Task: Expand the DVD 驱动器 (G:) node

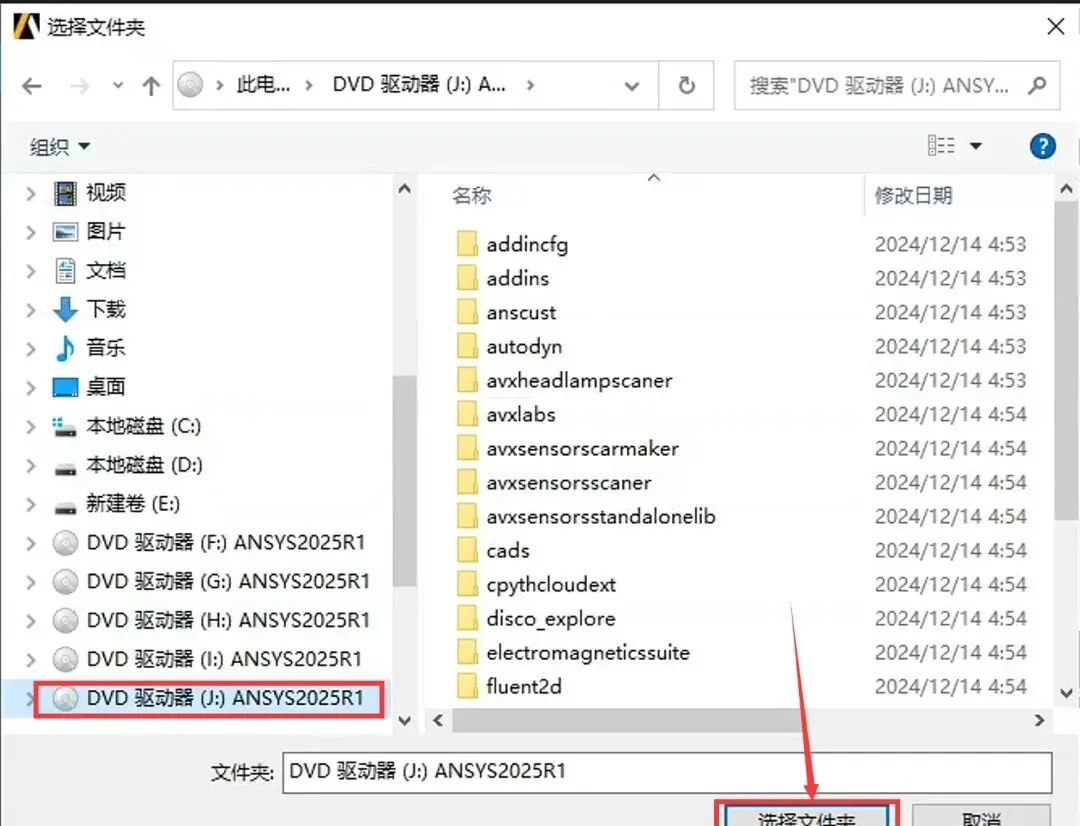Action: [30, 582]
